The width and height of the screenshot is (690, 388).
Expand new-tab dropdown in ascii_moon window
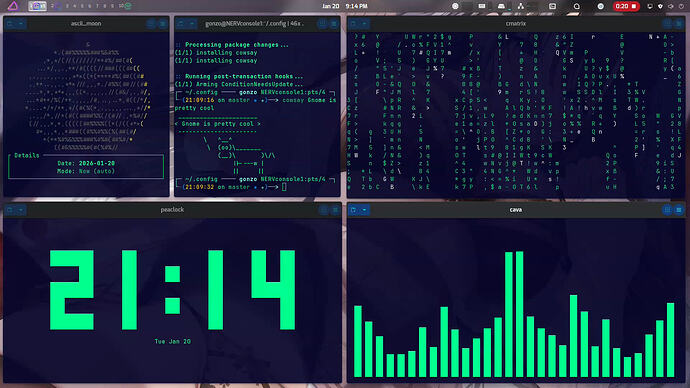point(21,24)
